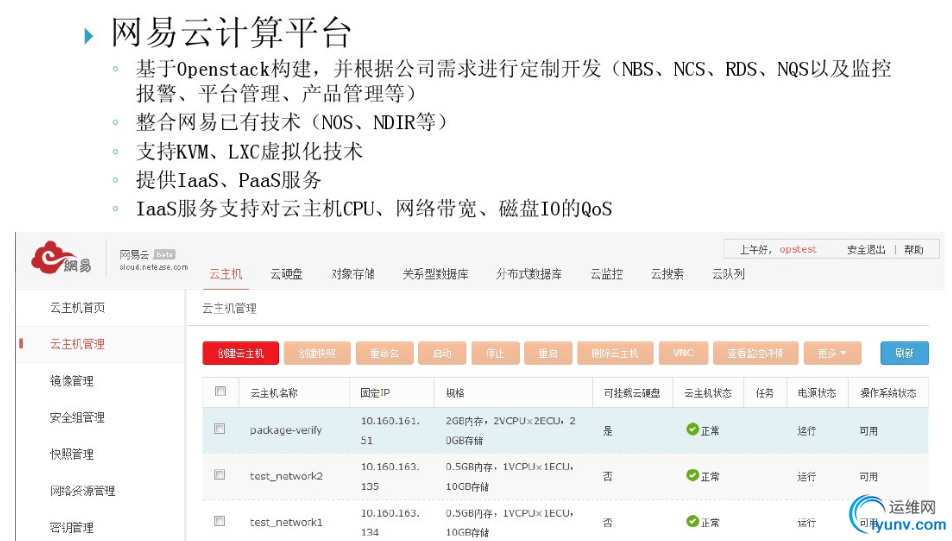Click the 启动 button
This screenshot has width=952, height=541.
click(442, 353)
